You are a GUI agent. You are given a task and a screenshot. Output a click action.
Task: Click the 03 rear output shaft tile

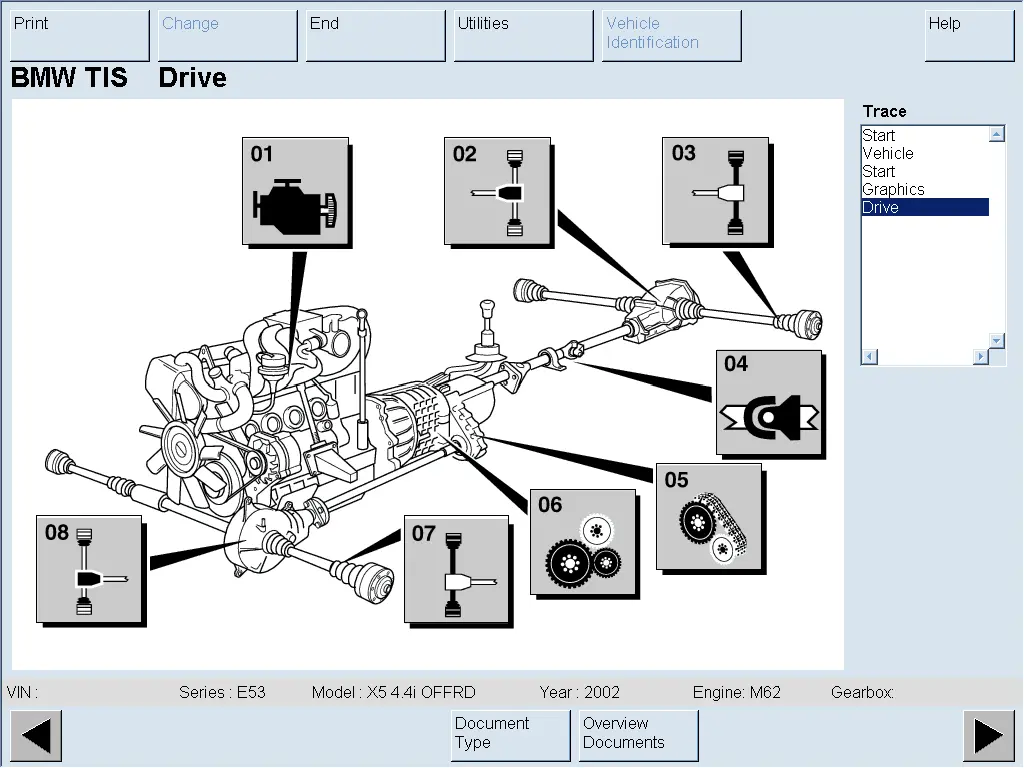coord(715,191)
